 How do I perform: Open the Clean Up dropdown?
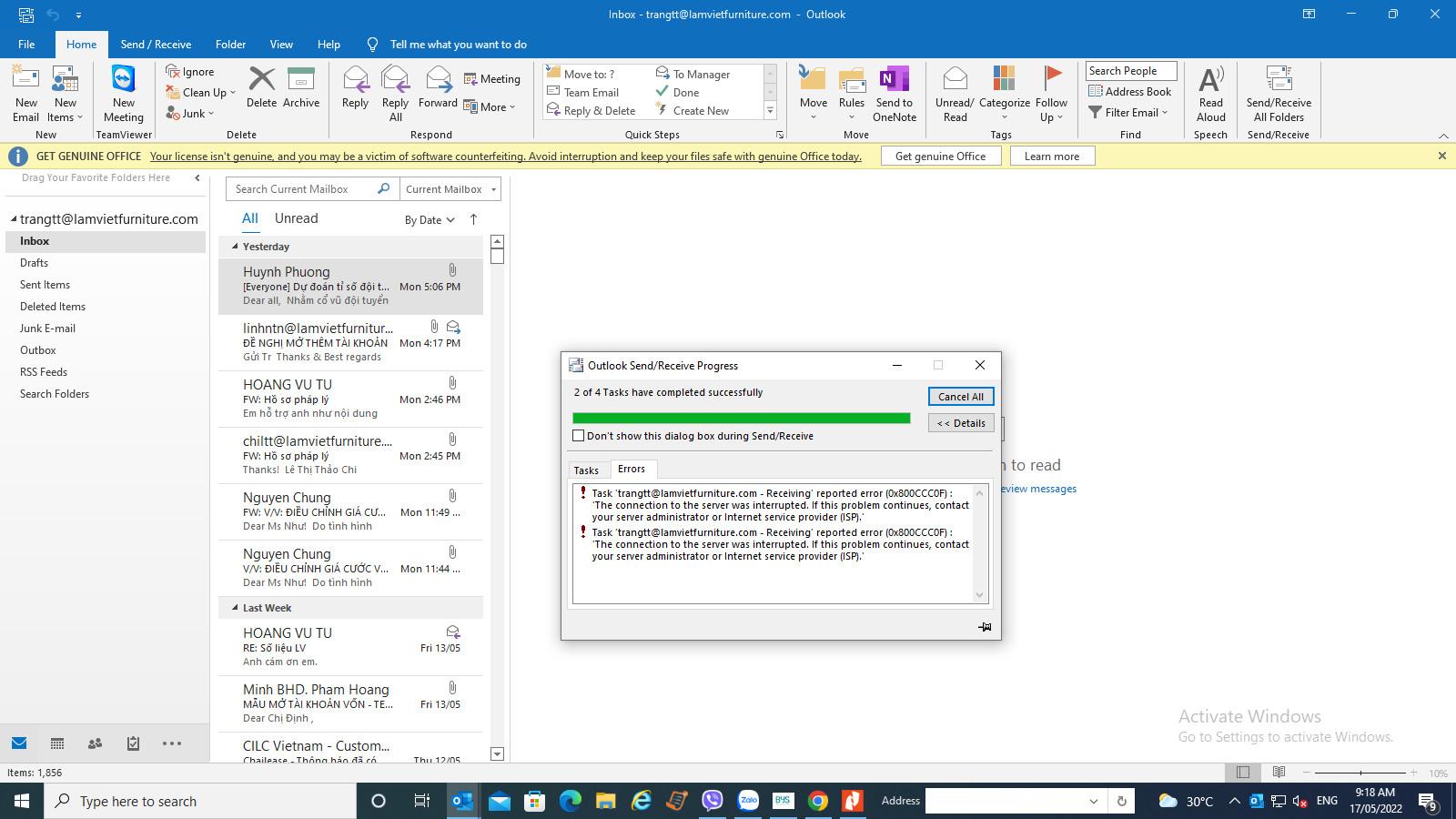click(x=232, y=93)
